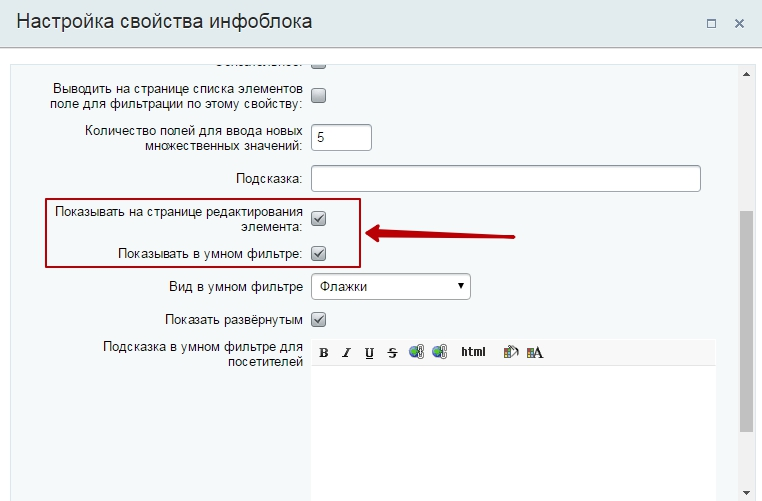
Task: Focus the multiple values count field
Action: [341, 137]
